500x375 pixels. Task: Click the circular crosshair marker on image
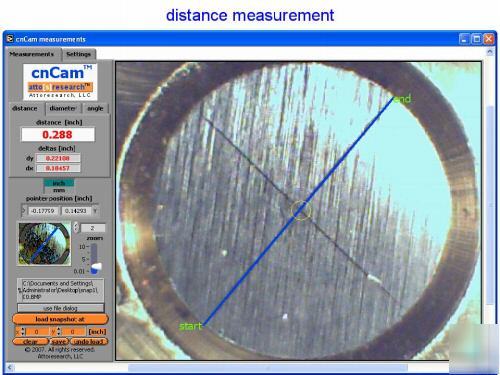coord(301,210)
